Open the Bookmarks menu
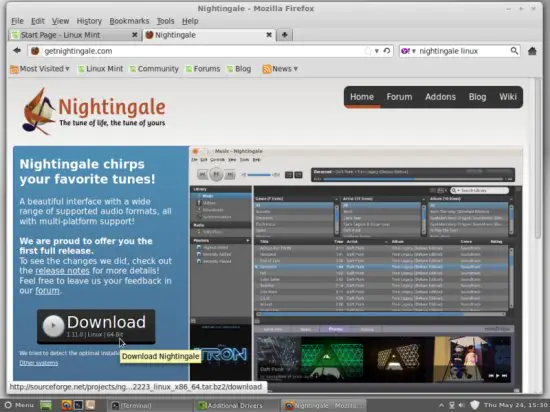The width and height of the screenshot is (550, 412). (x=129, y=21)
